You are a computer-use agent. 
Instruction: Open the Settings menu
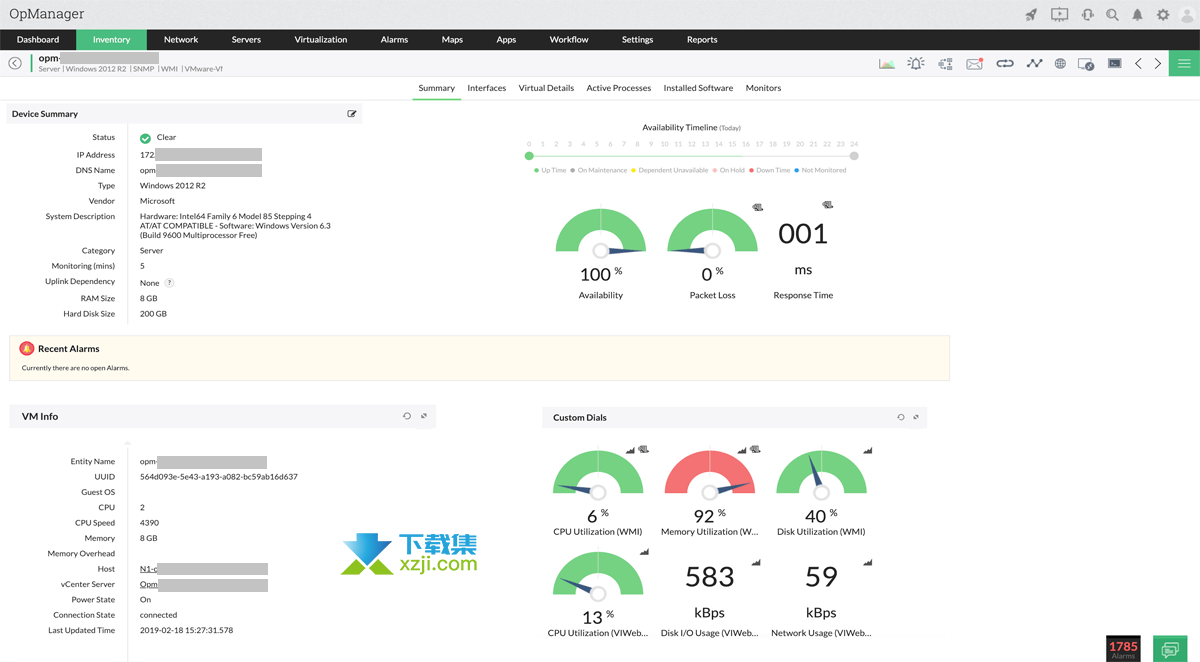click(x=637, y=40)
